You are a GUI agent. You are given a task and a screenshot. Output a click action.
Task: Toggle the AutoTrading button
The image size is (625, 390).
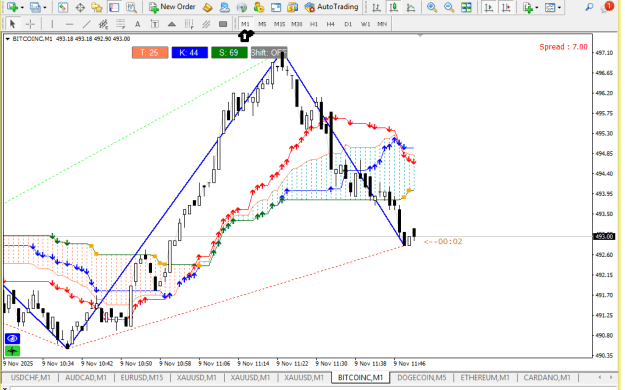click(x=332, y=7)
